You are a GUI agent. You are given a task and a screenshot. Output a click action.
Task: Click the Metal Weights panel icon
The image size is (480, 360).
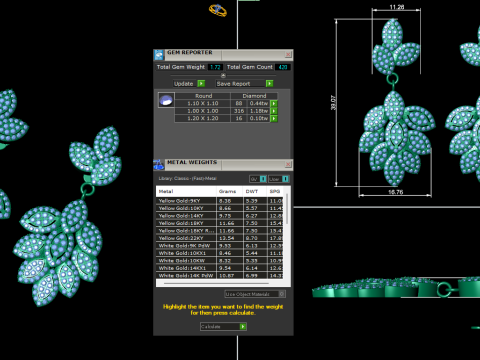tap(159, 164)
